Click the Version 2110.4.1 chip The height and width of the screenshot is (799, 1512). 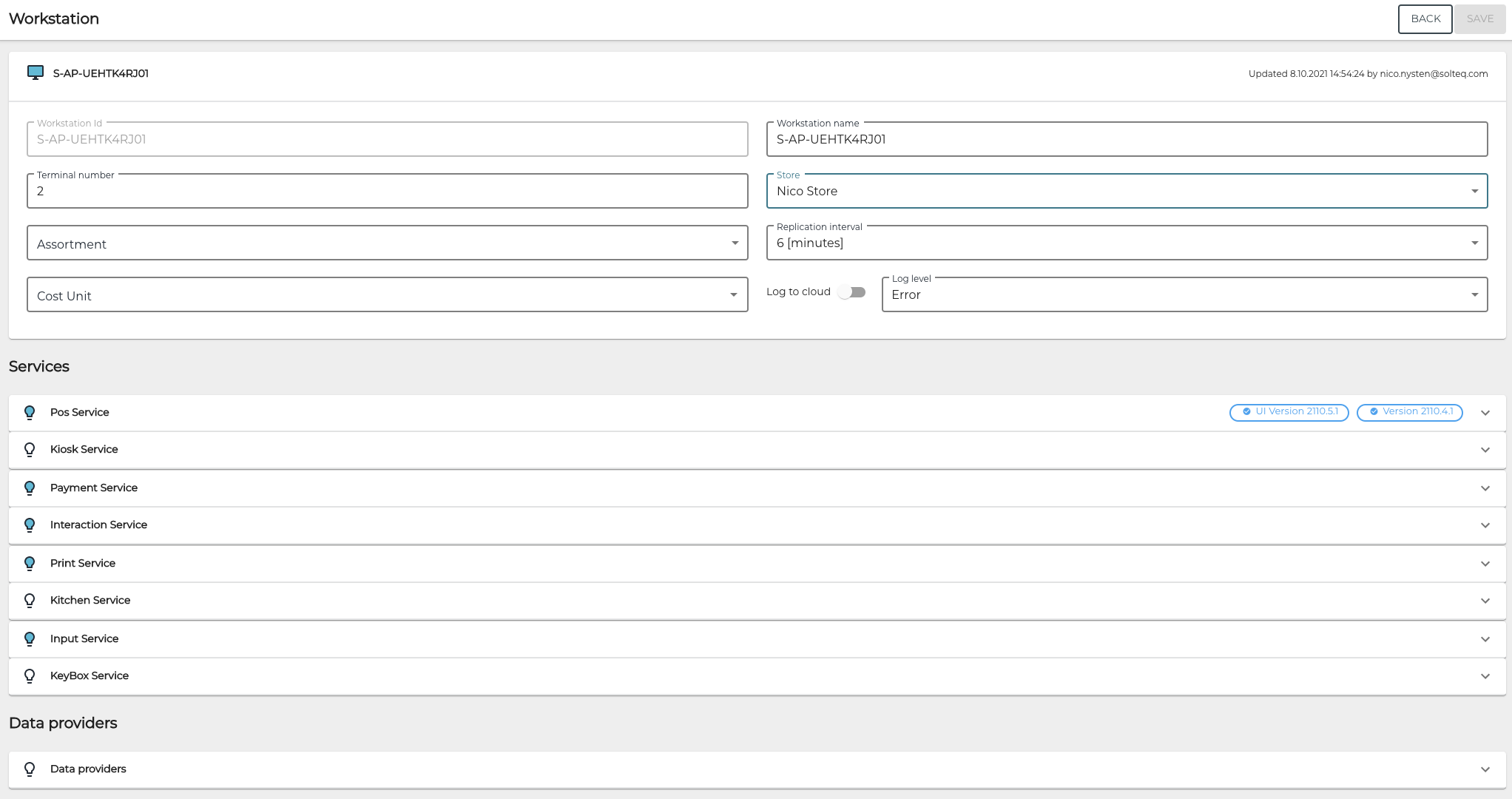coord(1409,412)
